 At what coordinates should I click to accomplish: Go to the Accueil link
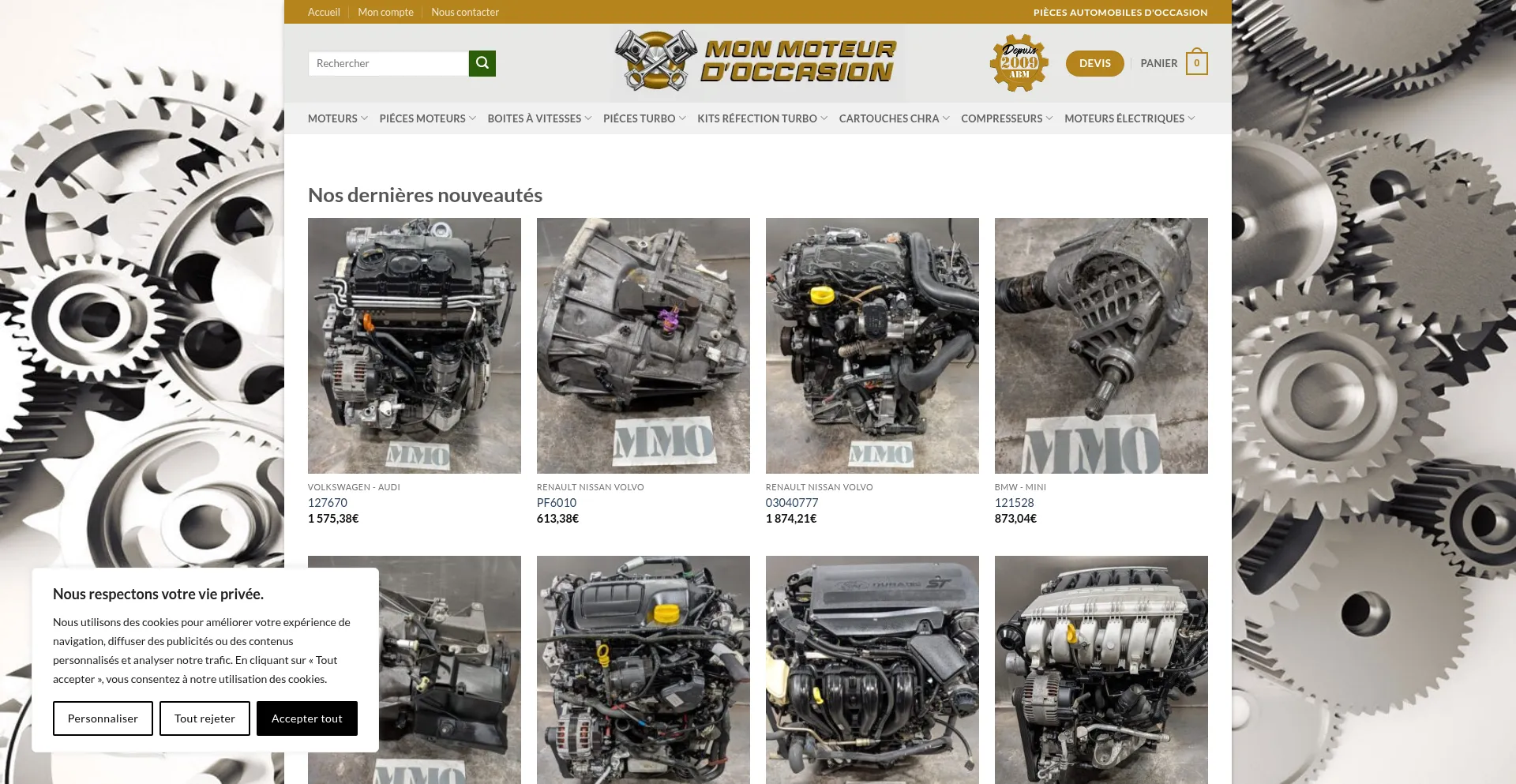click(x=324, y=12)
